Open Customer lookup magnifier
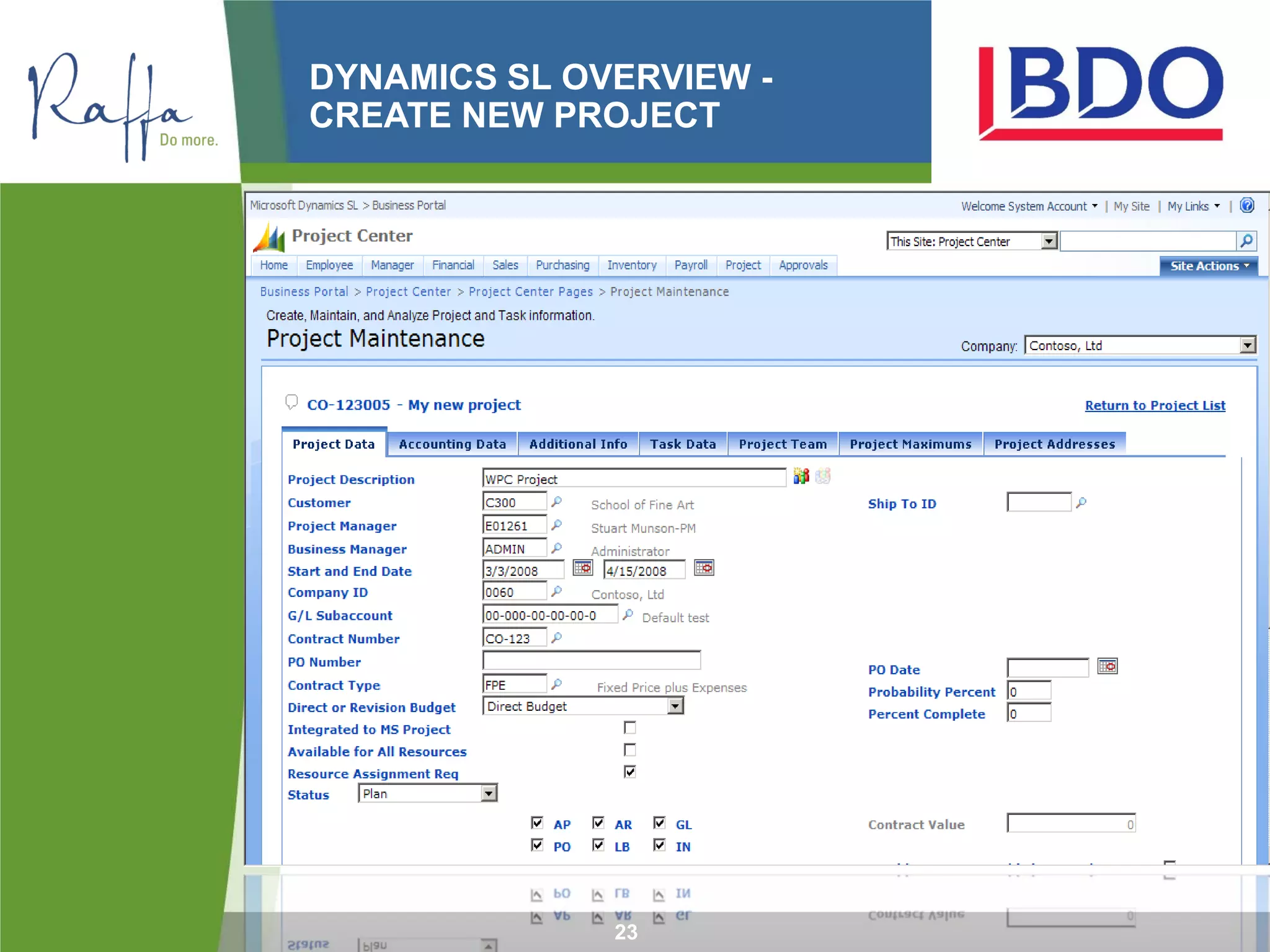1270x952 pixels. pos(556,501)
